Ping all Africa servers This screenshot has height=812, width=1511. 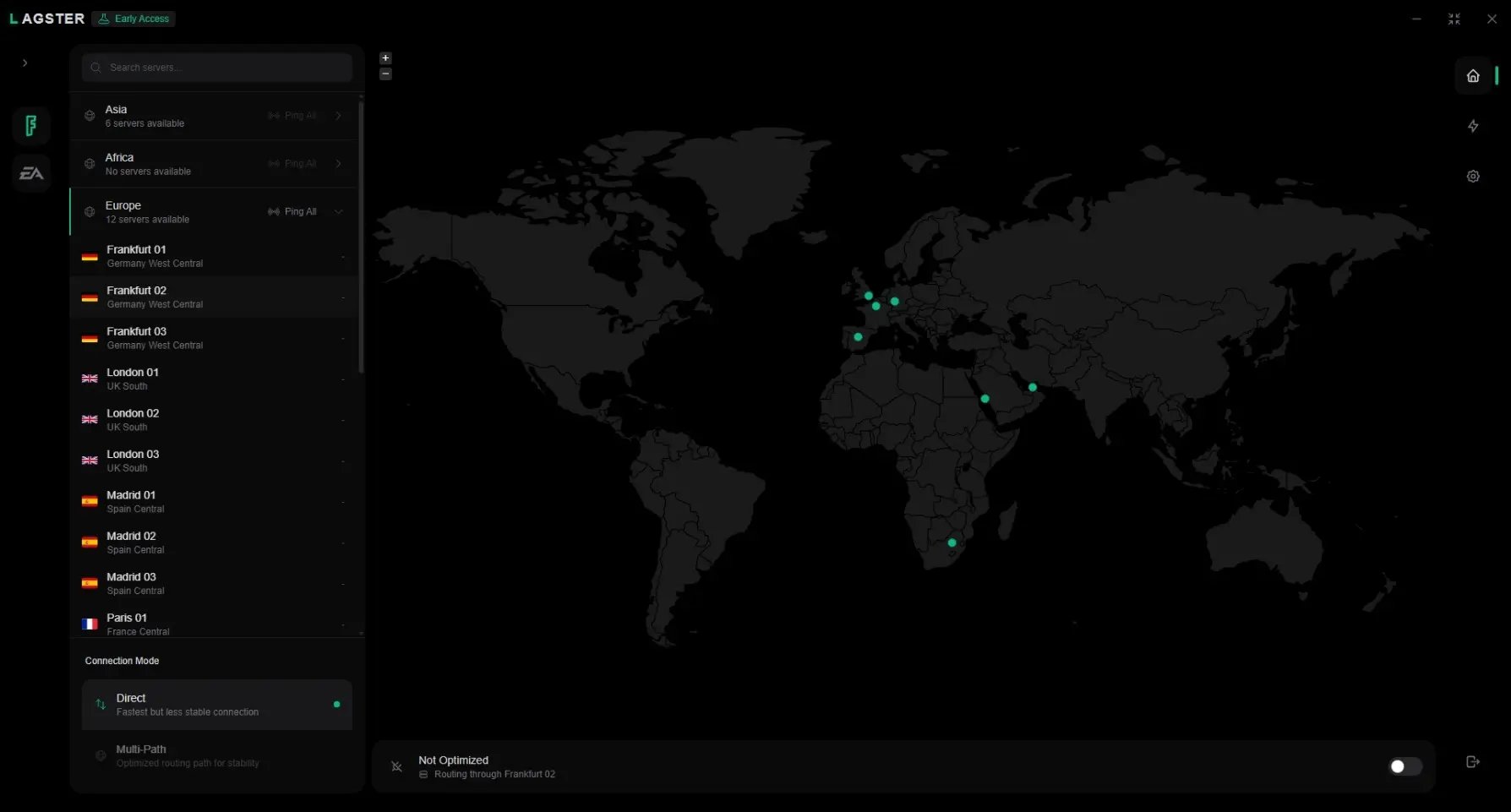pos(292,164)
